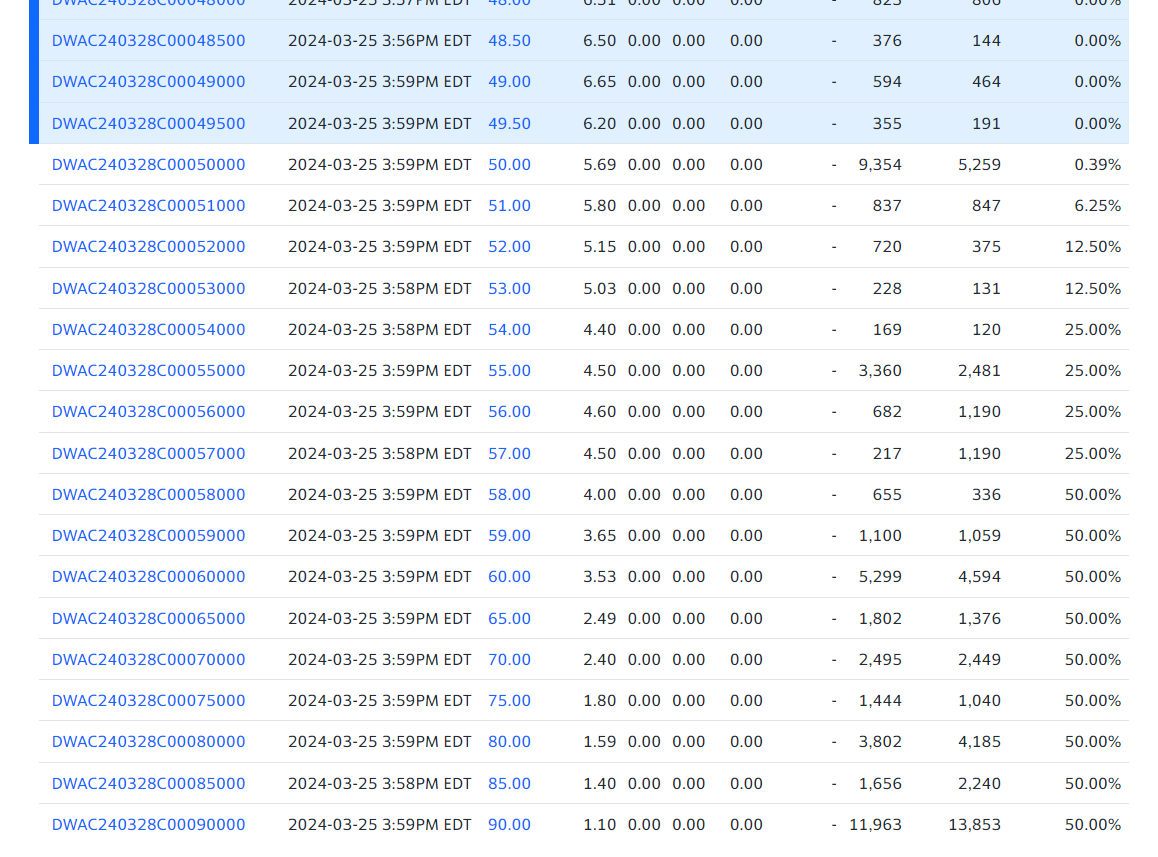Open the 75.00 strike link

[x=509, y=701]
